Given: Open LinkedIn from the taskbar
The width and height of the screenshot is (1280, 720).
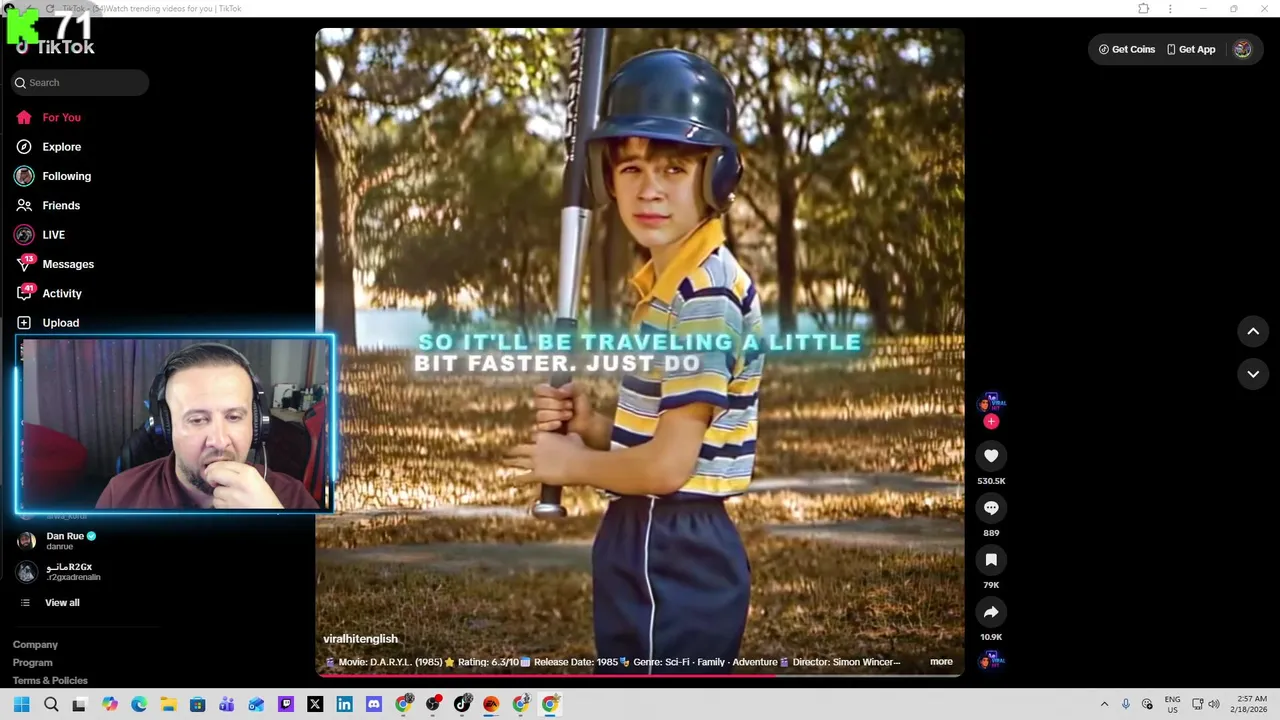Looking at the screenshot, I should 344,705.
